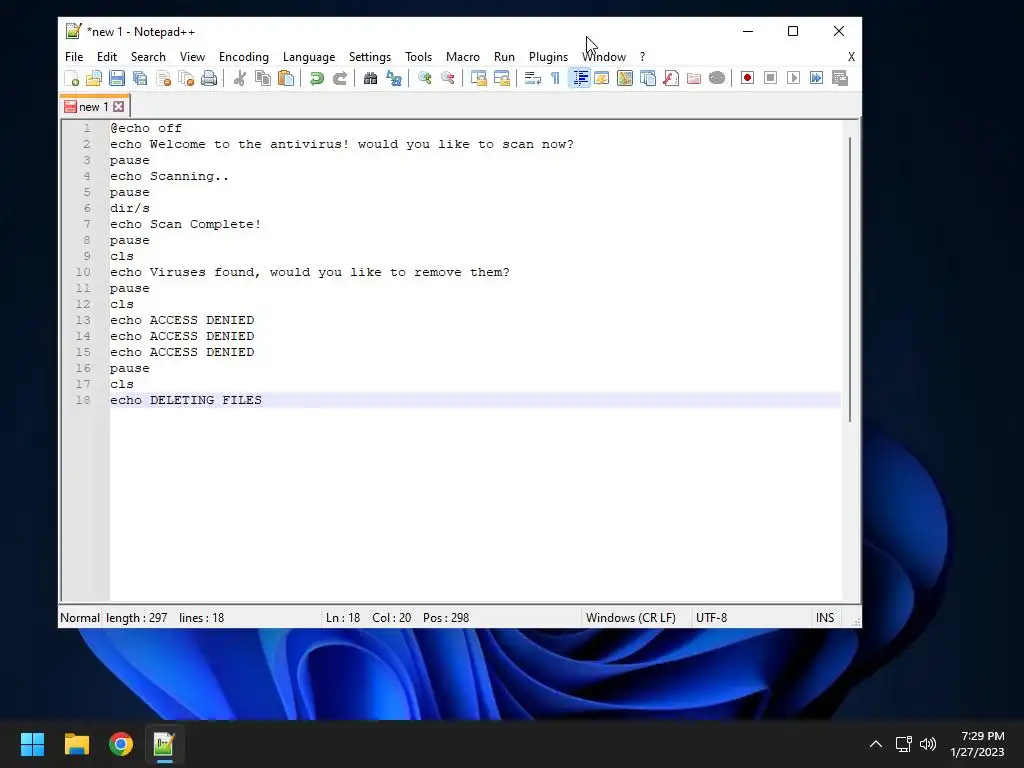The image size is (1024, 768).
Task: Toggle synchronized horizontal scrolling icon
Action: coord(502,78)
